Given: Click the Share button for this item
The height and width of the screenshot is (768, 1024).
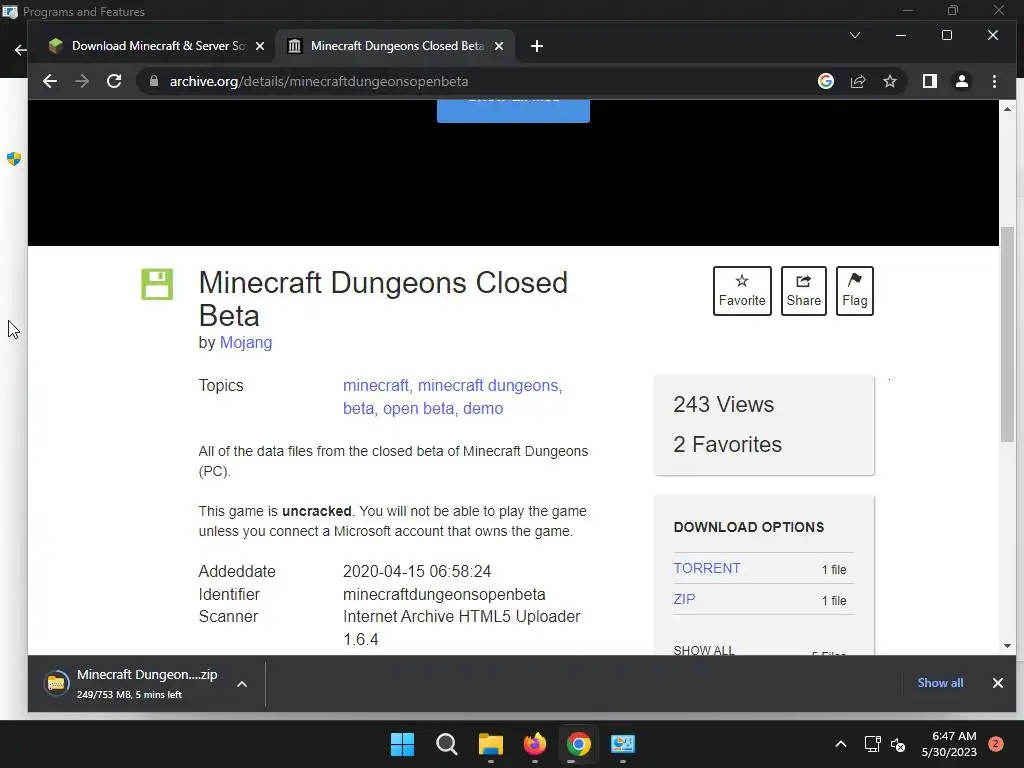Looking at the screenshot, I should (803, 291).
